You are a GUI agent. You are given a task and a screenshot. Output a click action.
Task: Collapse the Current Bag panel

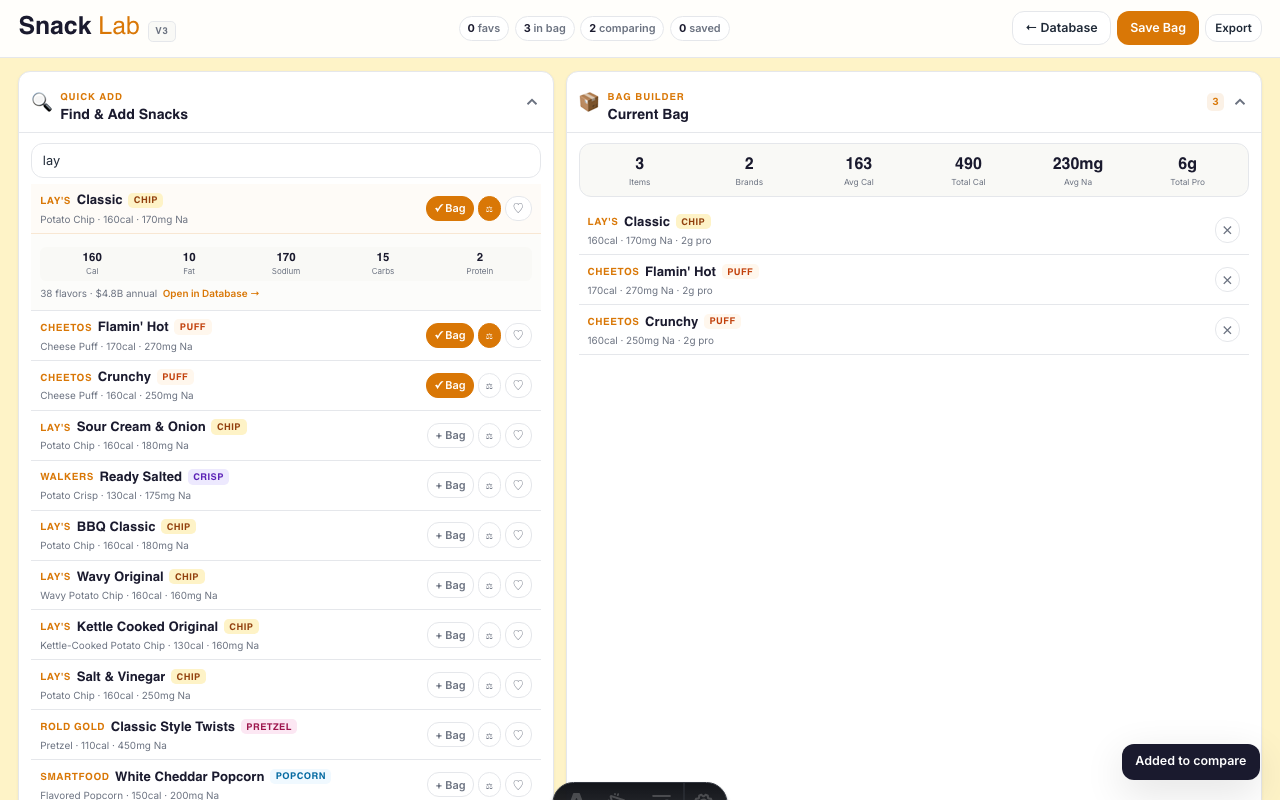pyautogui.click(x=1240, y=102)
